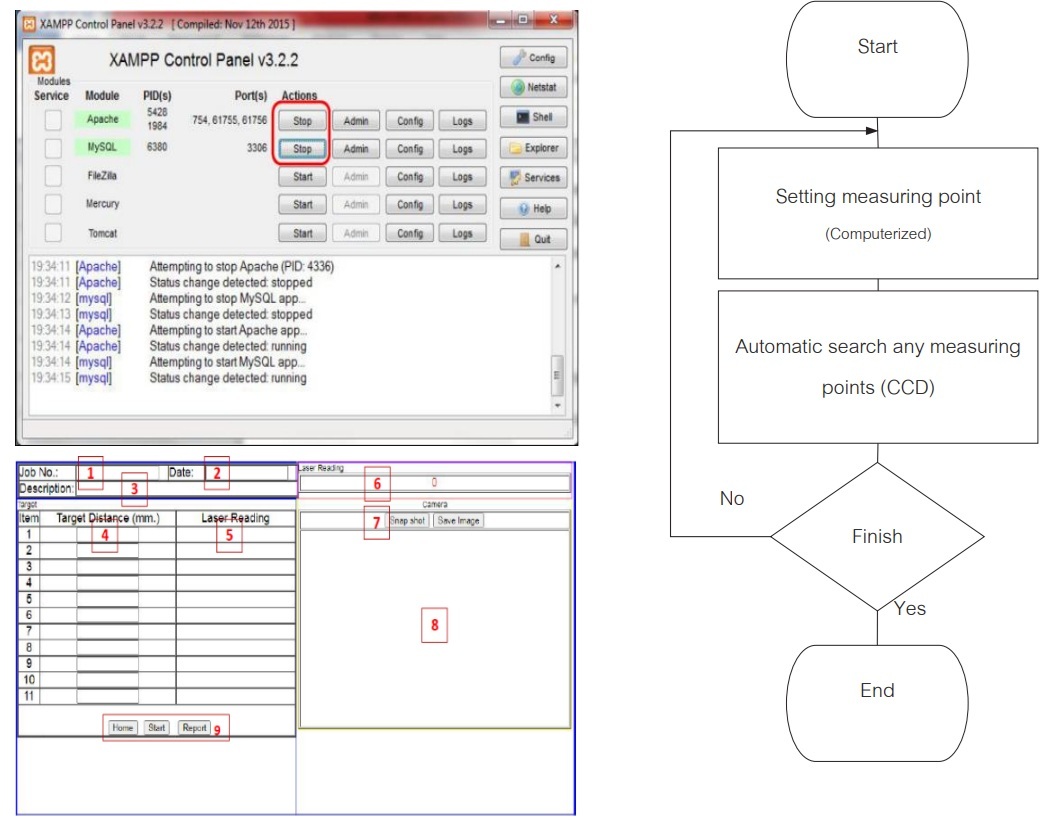Click the log scrollbar up arrow

557,266
